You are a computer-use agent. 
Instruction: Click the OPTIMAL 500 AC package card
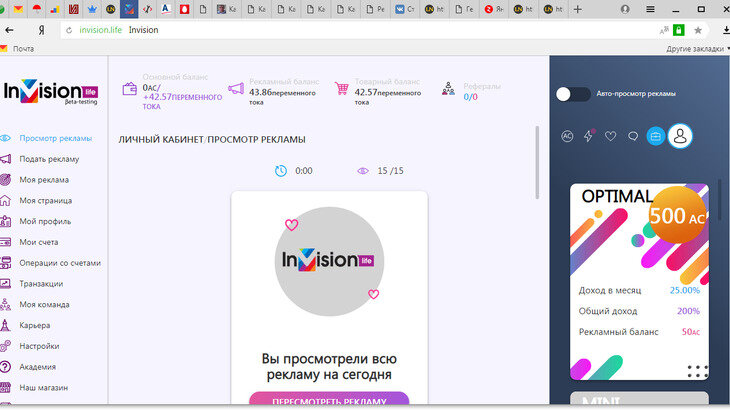click(x=639, y=282)
